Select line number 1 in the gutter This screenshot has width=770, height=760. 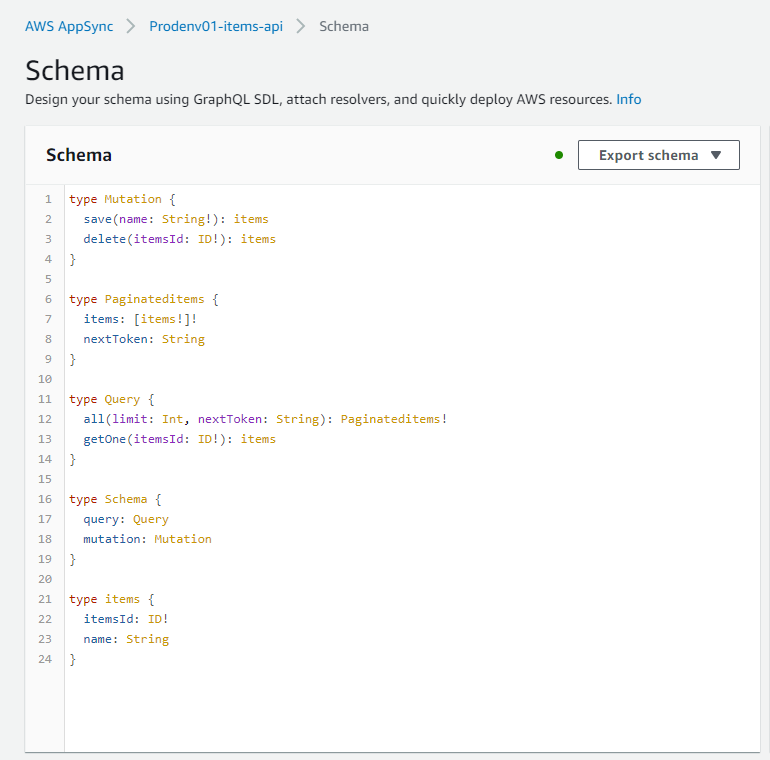click(x=48, y=199)
